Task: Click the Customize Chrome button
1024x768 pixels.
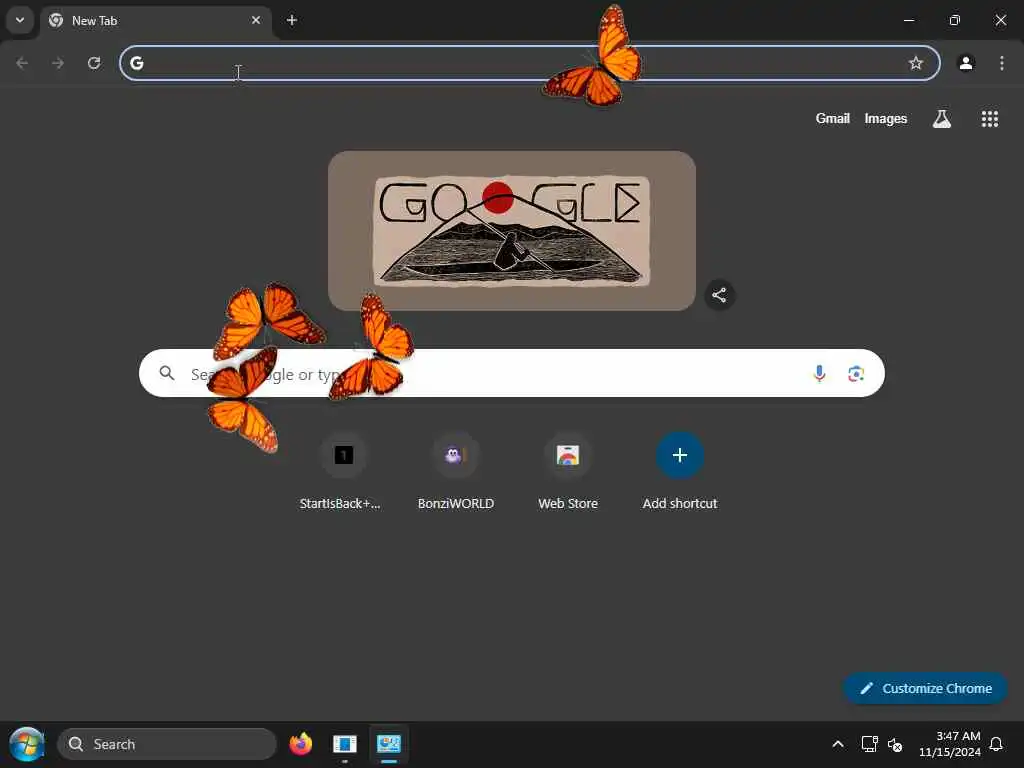Action: 926,688
